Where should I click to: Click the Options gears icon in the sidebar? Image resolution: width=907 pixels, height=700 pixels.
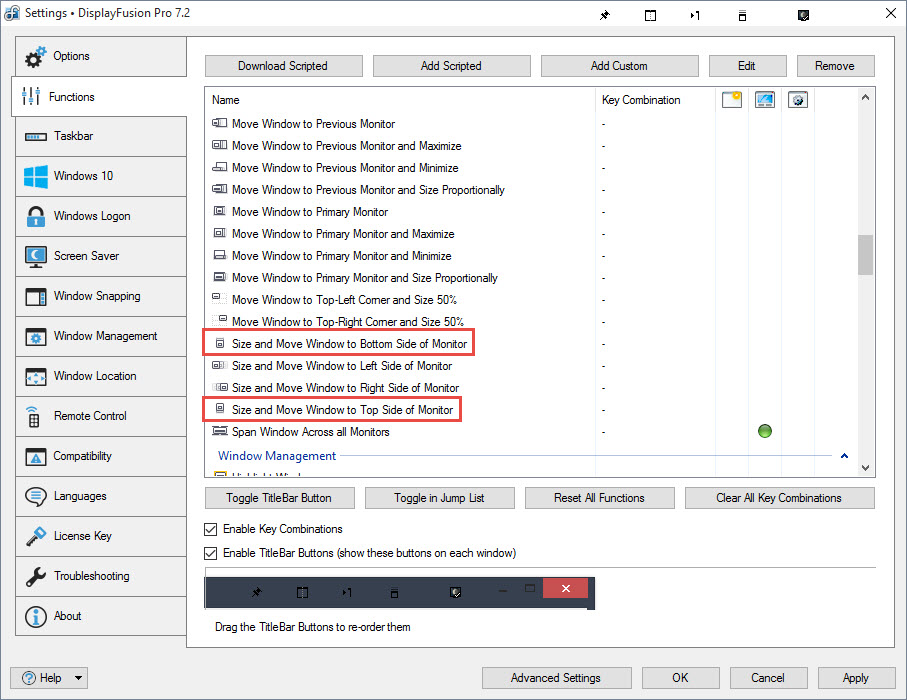(x=35, y=56)
